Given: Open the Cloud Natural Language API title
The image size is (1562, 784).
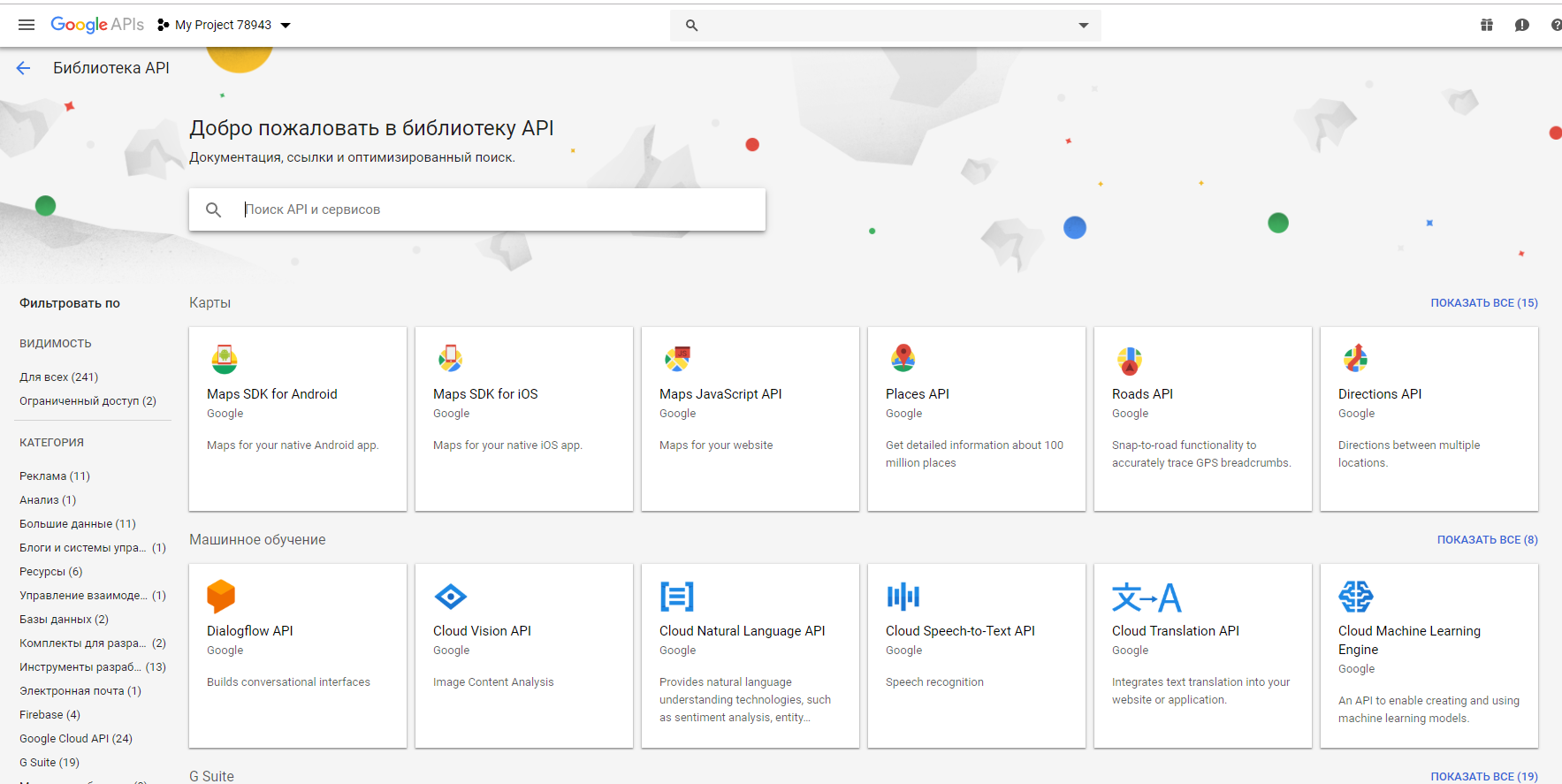Looking at the screenshot, I should (743, 631).
